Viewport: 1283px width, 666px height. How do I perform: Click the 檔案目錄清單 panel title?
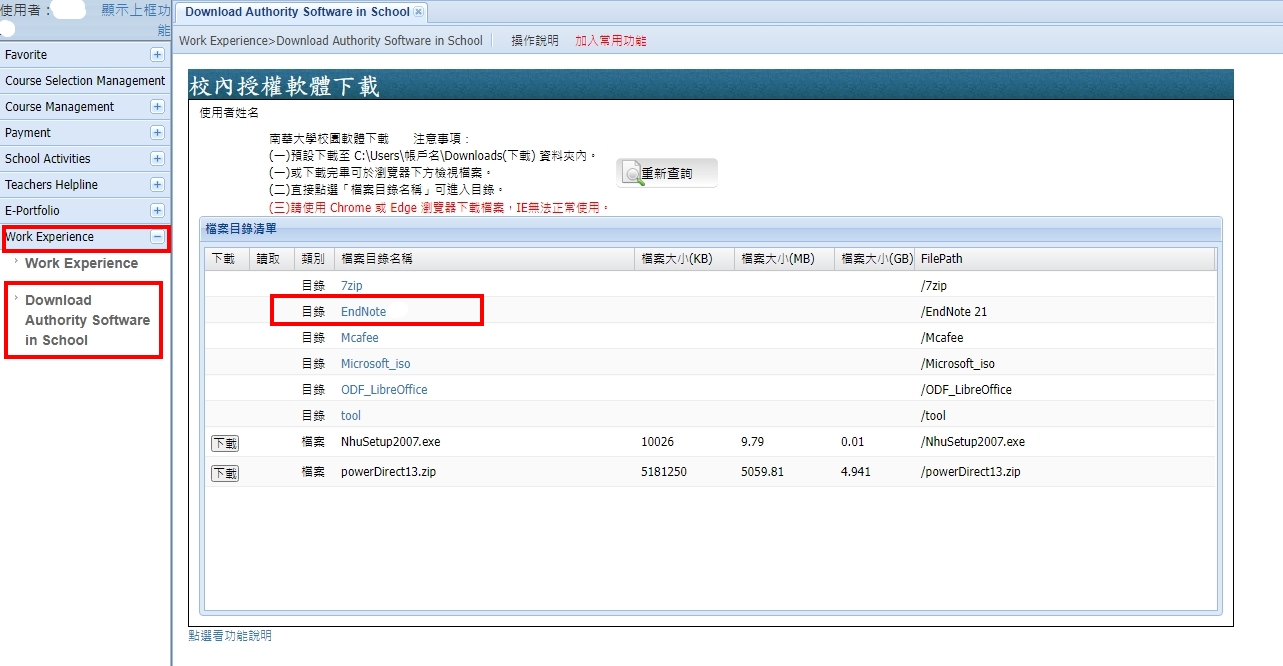241,229
